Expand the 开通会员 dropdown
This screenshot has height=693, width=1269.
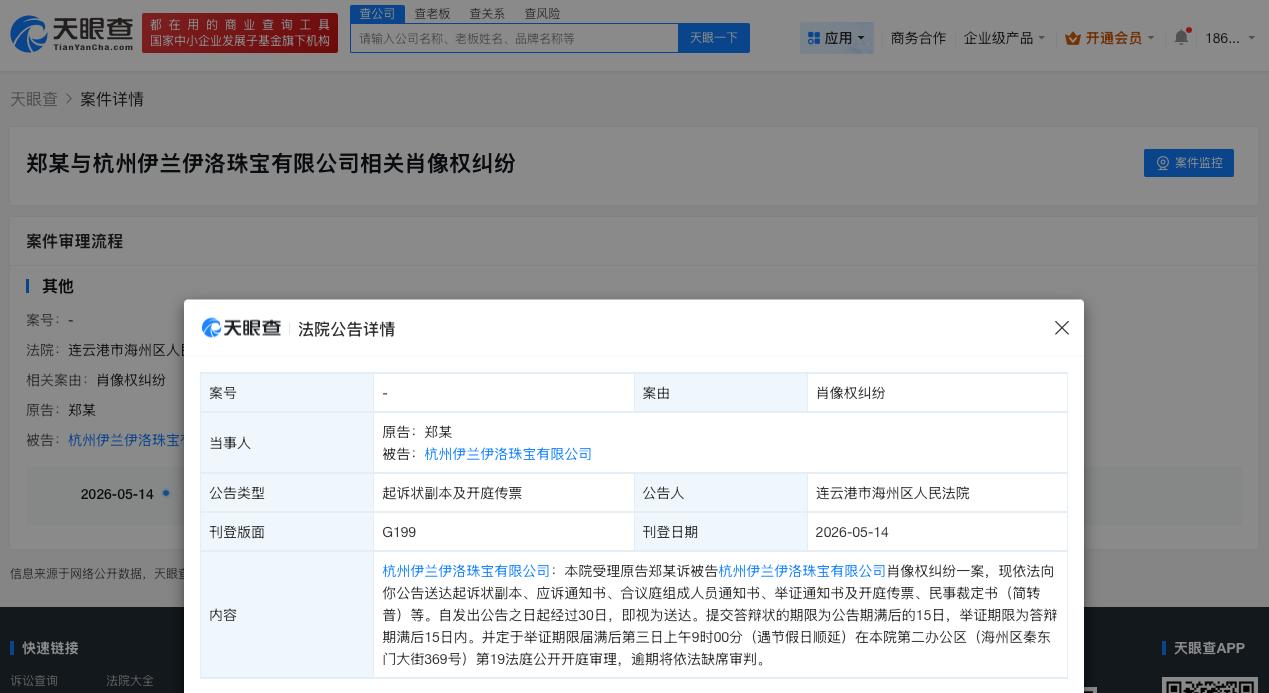click(1110, 38)
